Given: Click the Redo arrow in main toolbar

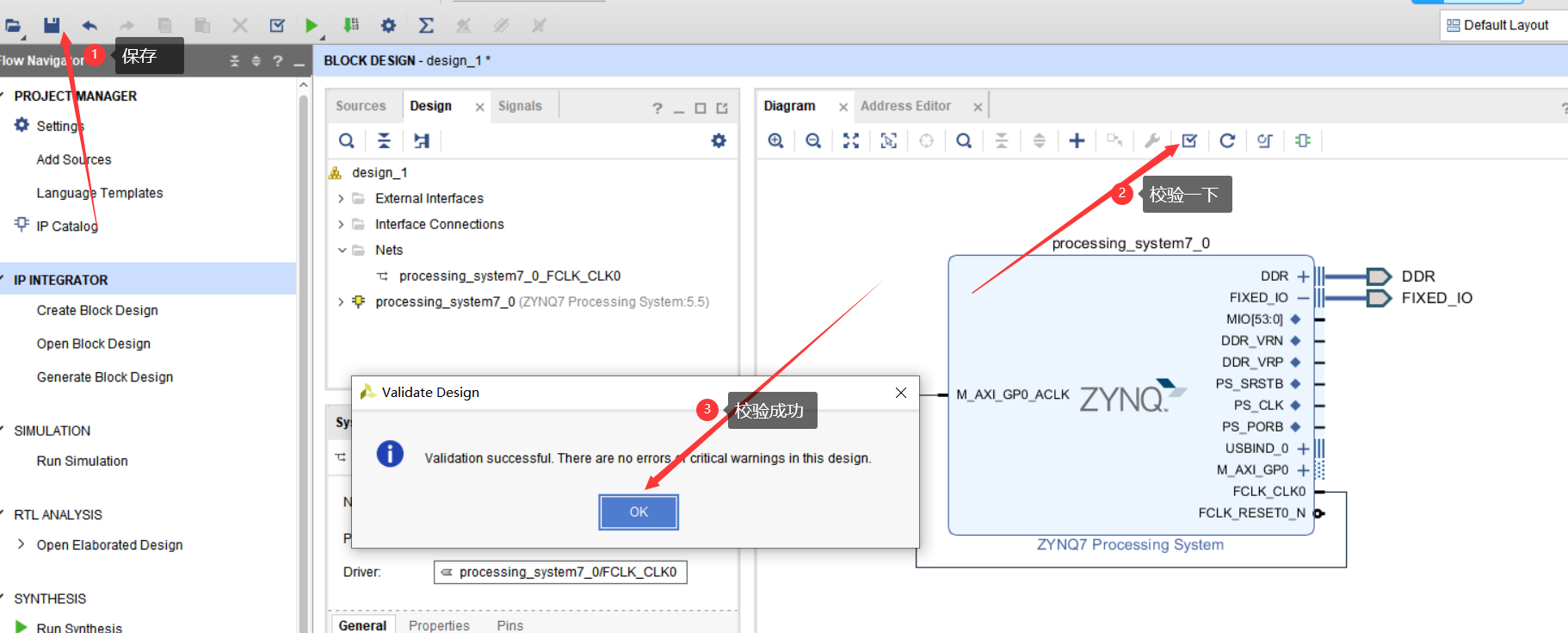Looking at the screenshot, I should 127,25.
